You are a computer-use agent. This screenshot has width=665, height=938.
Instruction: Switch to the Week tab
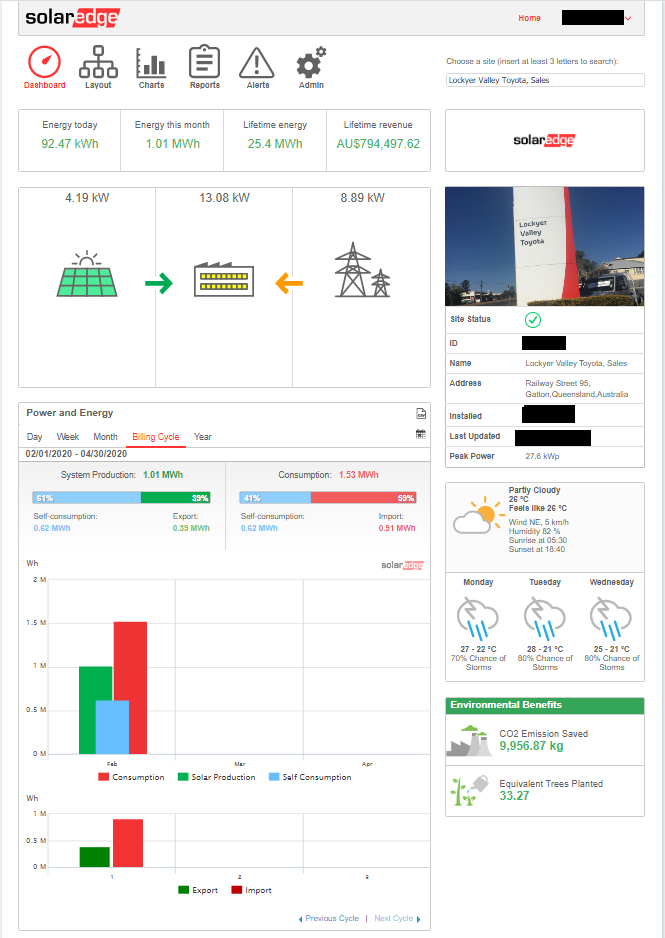pos(68,437)
